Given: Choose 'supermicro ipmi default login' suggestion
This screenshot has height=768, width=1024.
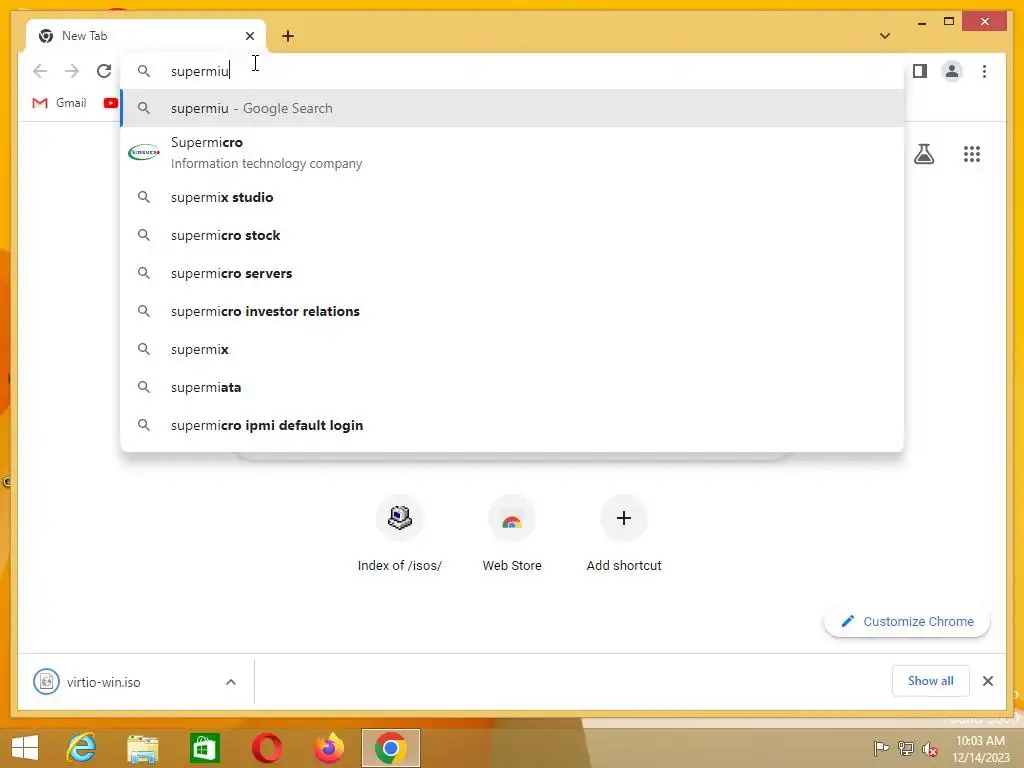Looking at the screenshot, I should coord(513,425).
